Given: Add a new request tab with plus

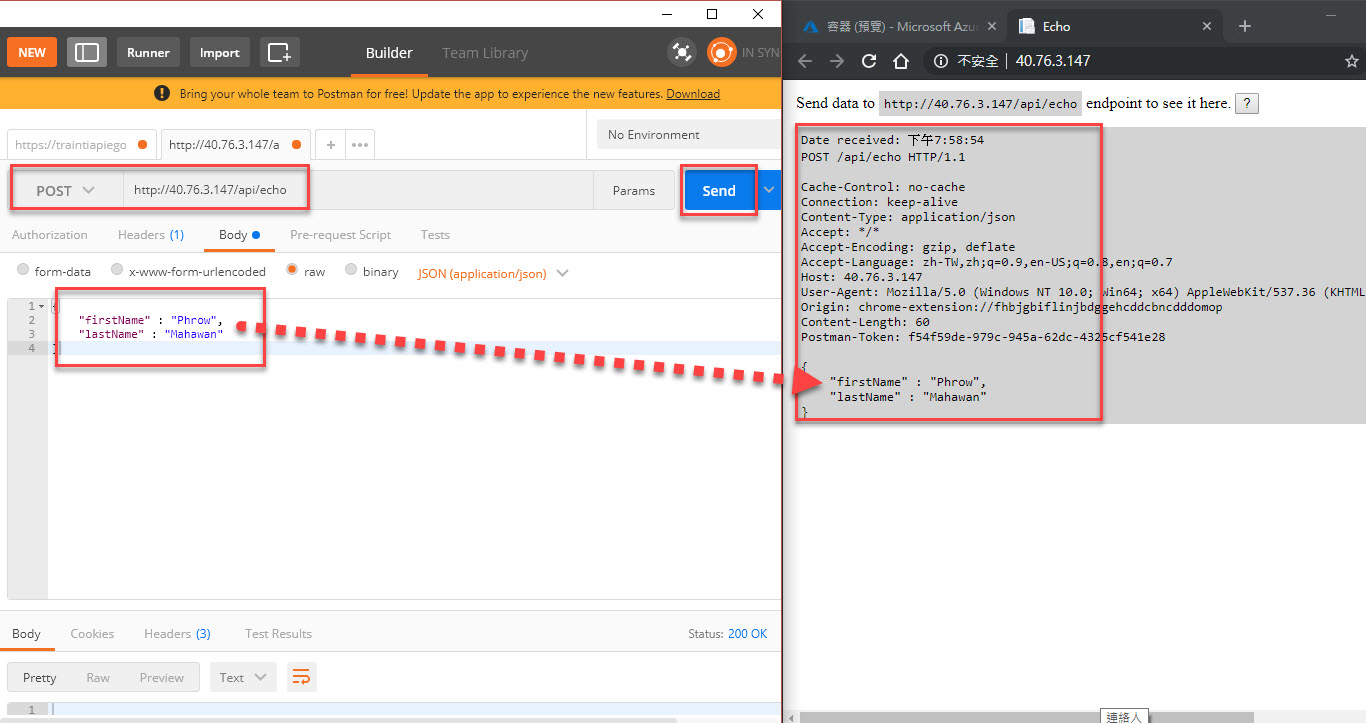Looking at the screenshot, I should point(331,144).
